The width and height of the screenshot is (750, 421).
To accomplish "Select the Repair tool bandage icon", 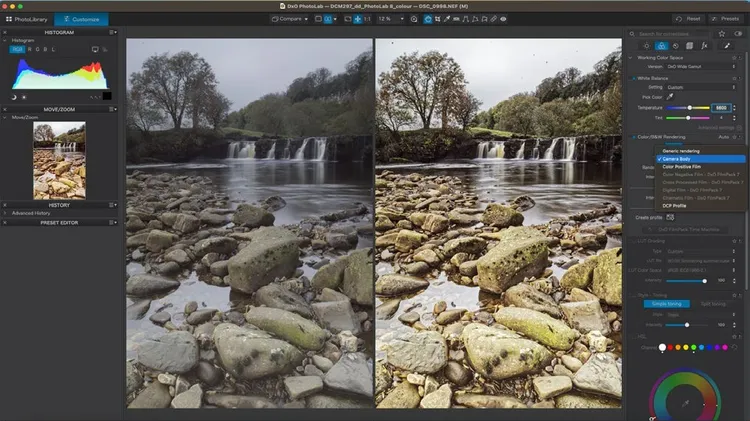I will coord(494,19).
